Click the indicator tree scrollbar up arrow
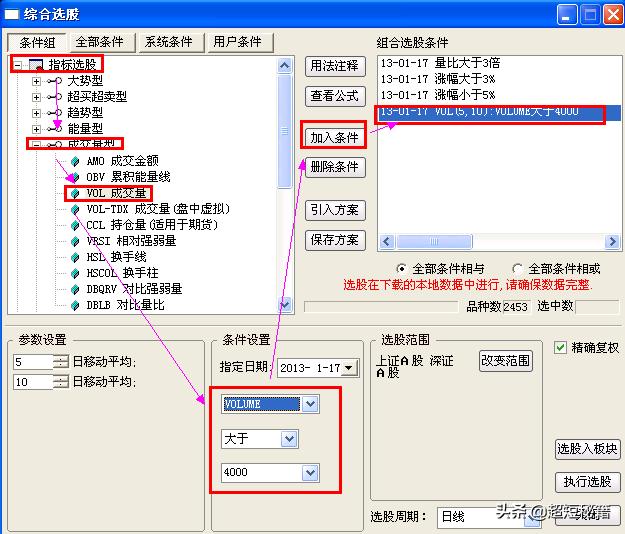 point(285,65)
